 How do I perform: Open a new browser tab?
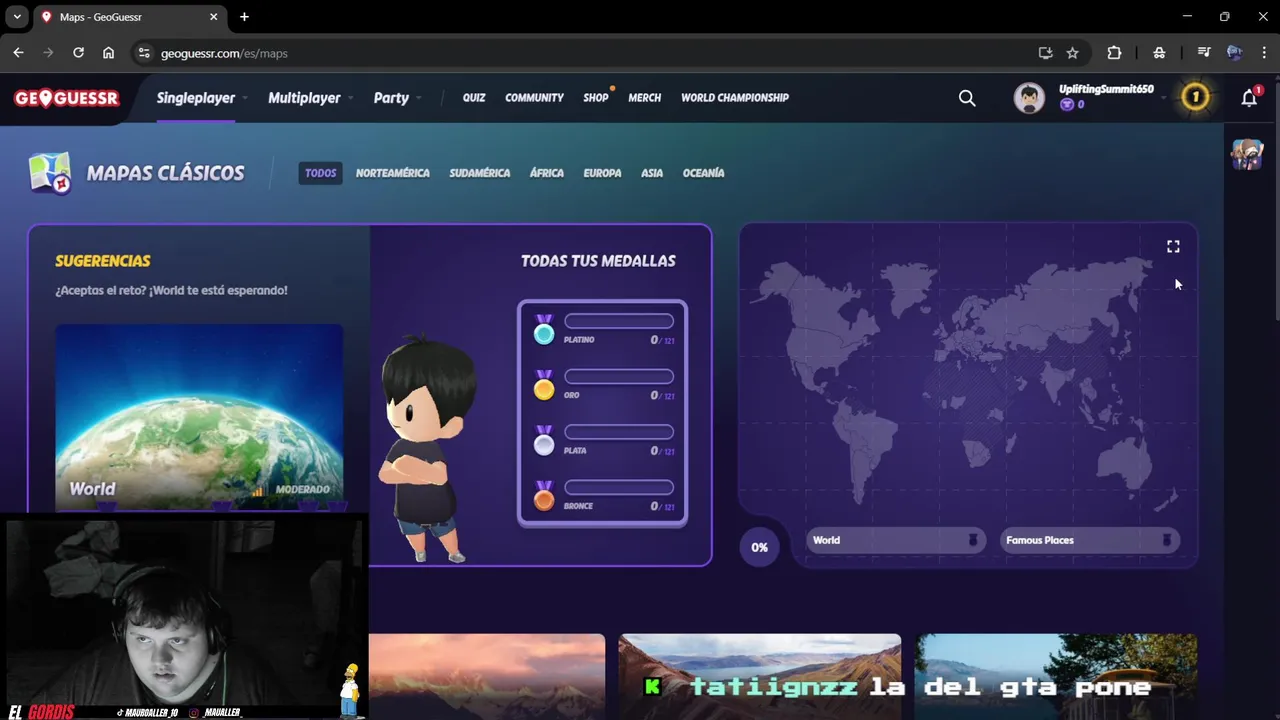pyautogui.click(x=244, y=17)
